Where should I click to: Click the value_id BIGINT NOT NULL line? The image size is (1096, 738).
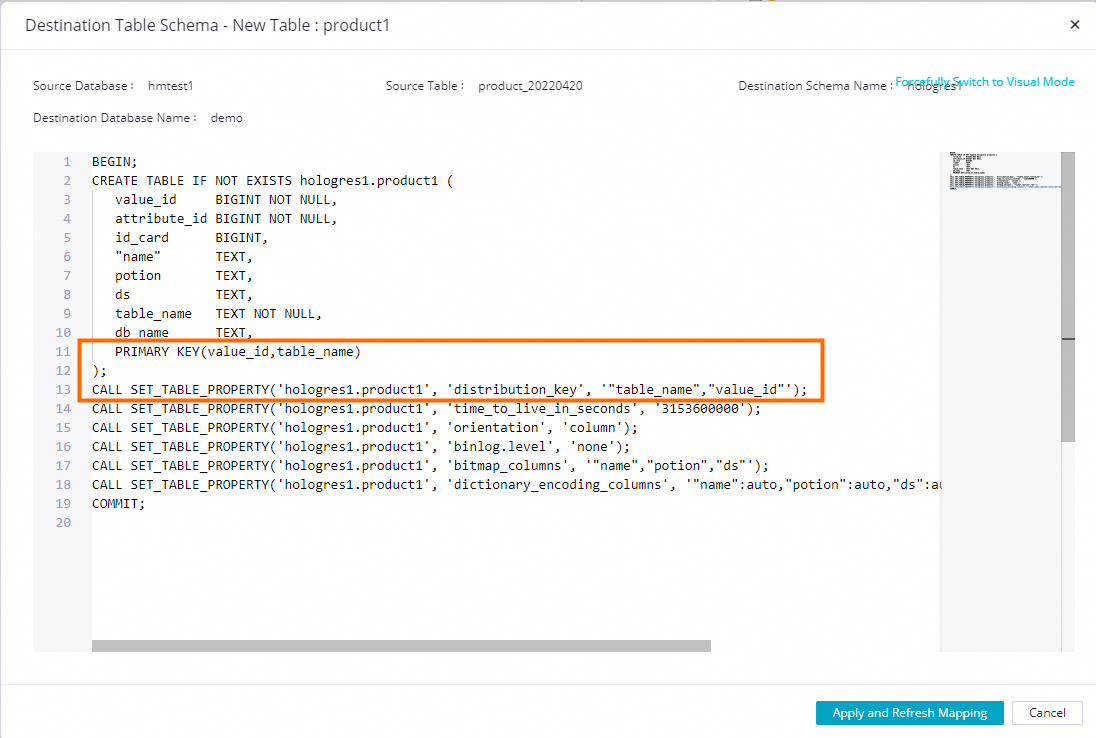(226, 200)
